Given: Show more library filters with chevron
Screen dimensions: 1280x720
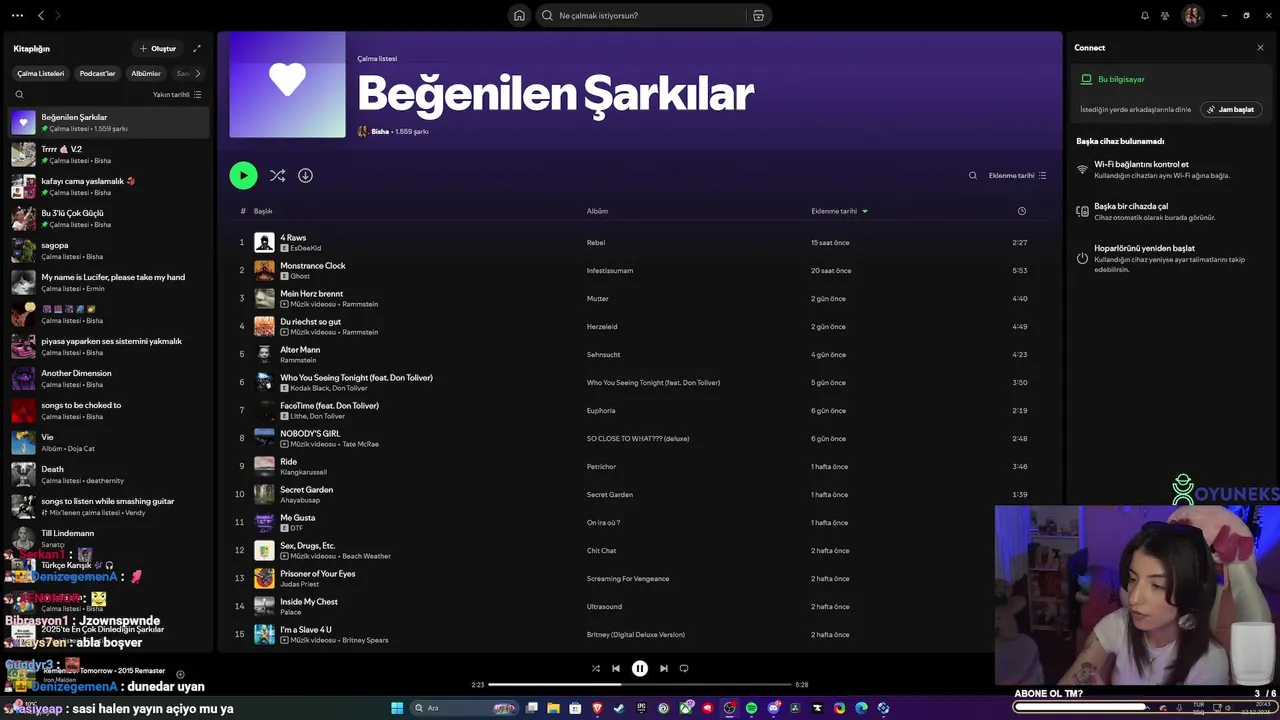Looking at the screenshot, I should pyautogui.click(x=197, y=73).
